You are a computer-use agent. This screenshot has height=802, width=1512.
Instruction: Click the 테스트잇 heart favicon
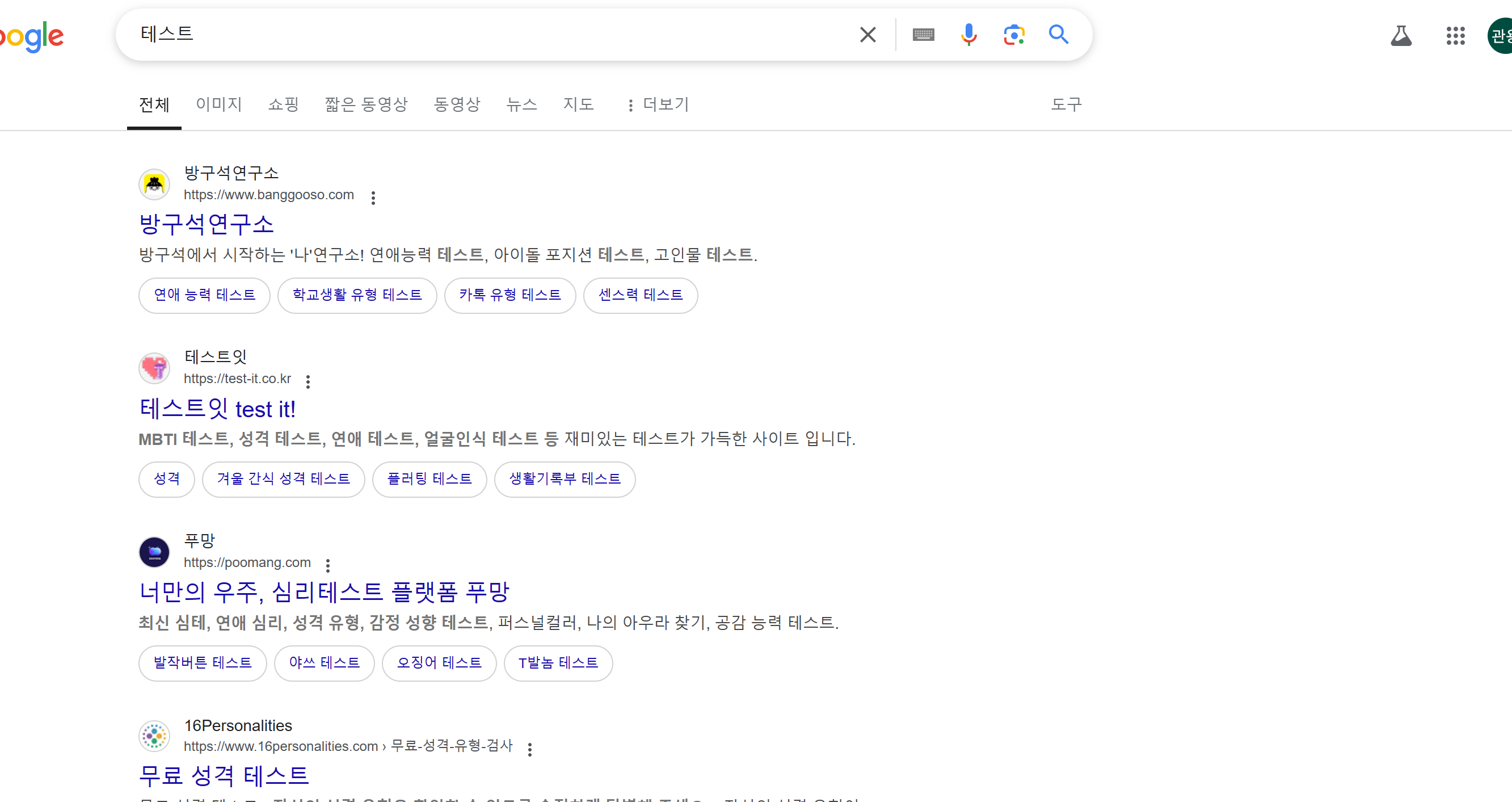pos(154,368)
